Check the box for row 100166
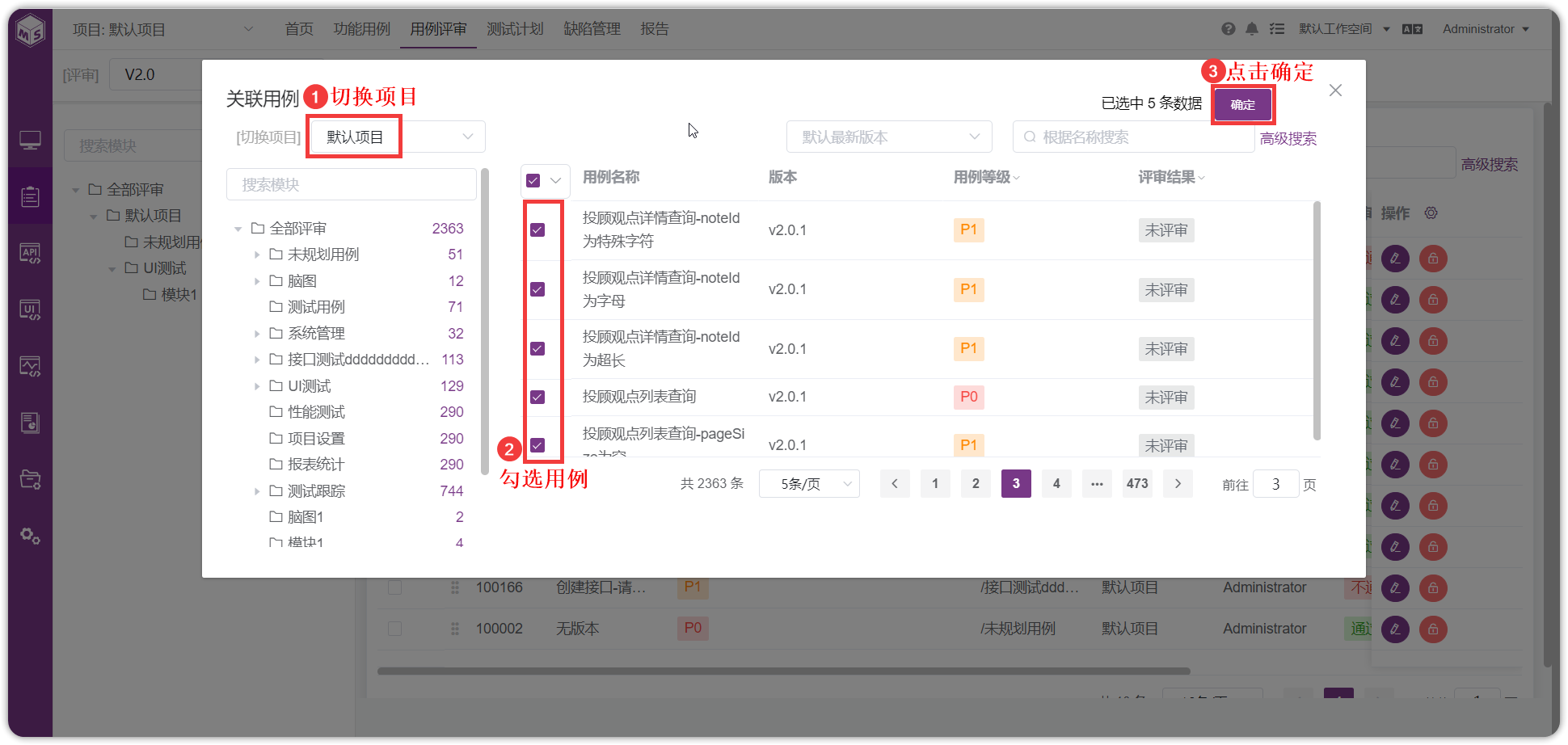1568x745 pixels. (x=394, y=587)
